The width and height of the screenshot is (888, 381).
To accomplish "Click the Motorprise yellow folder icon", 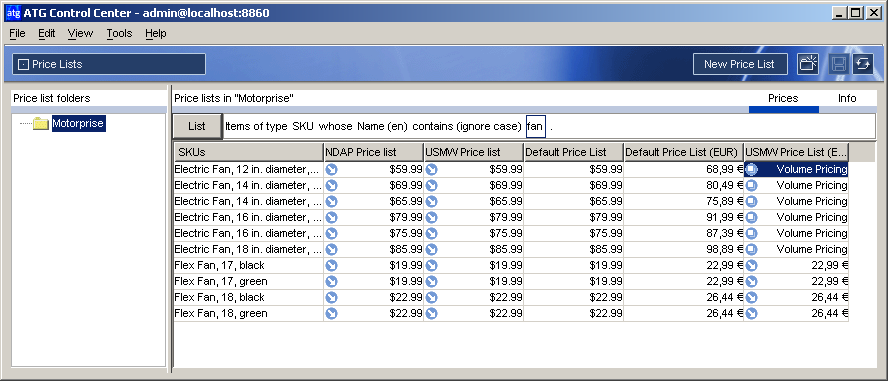I will (x=41, y=123).
